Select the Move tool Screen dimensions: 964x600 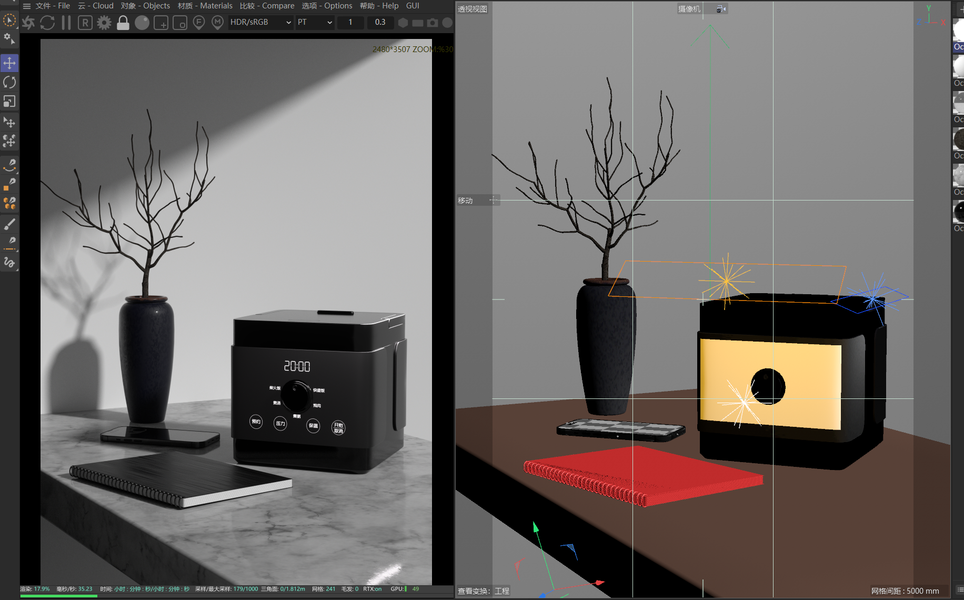[9, 63]
